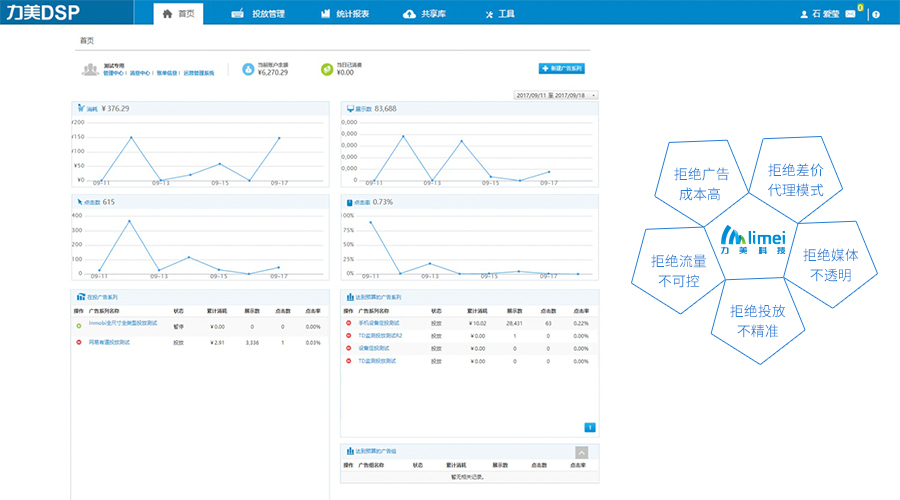The image size is (900, 500).
Task: Click the help question mark icon
Action: coord(876,14)
